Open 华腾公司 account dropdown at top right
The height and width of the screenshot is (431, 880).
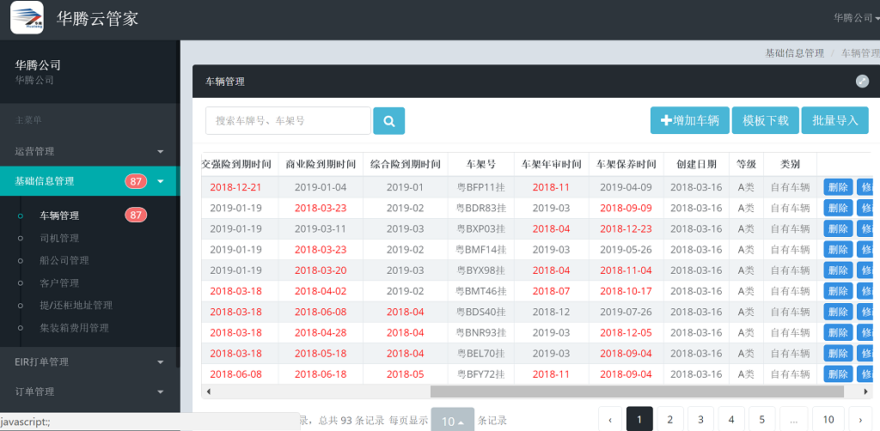[856, 18]
